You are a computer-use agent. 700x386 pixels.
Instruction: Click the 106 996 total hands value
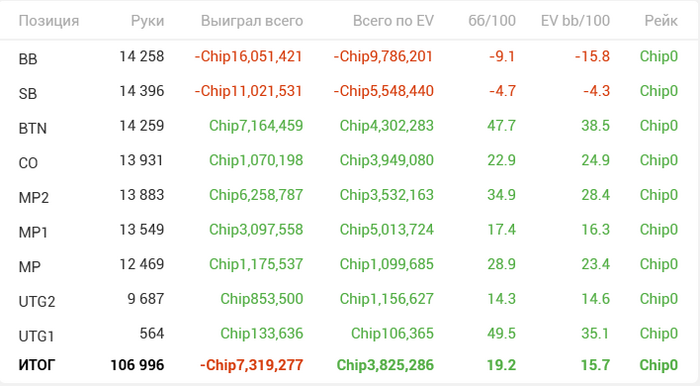(138, 365)
